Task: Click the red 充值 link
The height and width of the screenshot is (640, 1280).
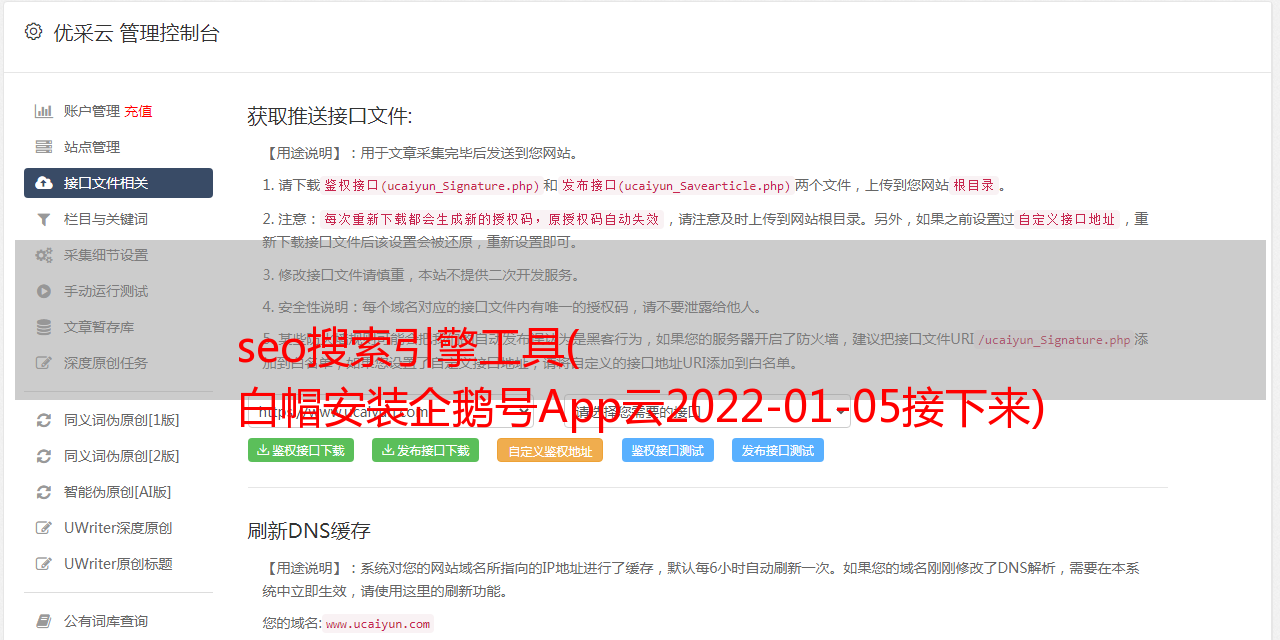Action: point(138,111)
